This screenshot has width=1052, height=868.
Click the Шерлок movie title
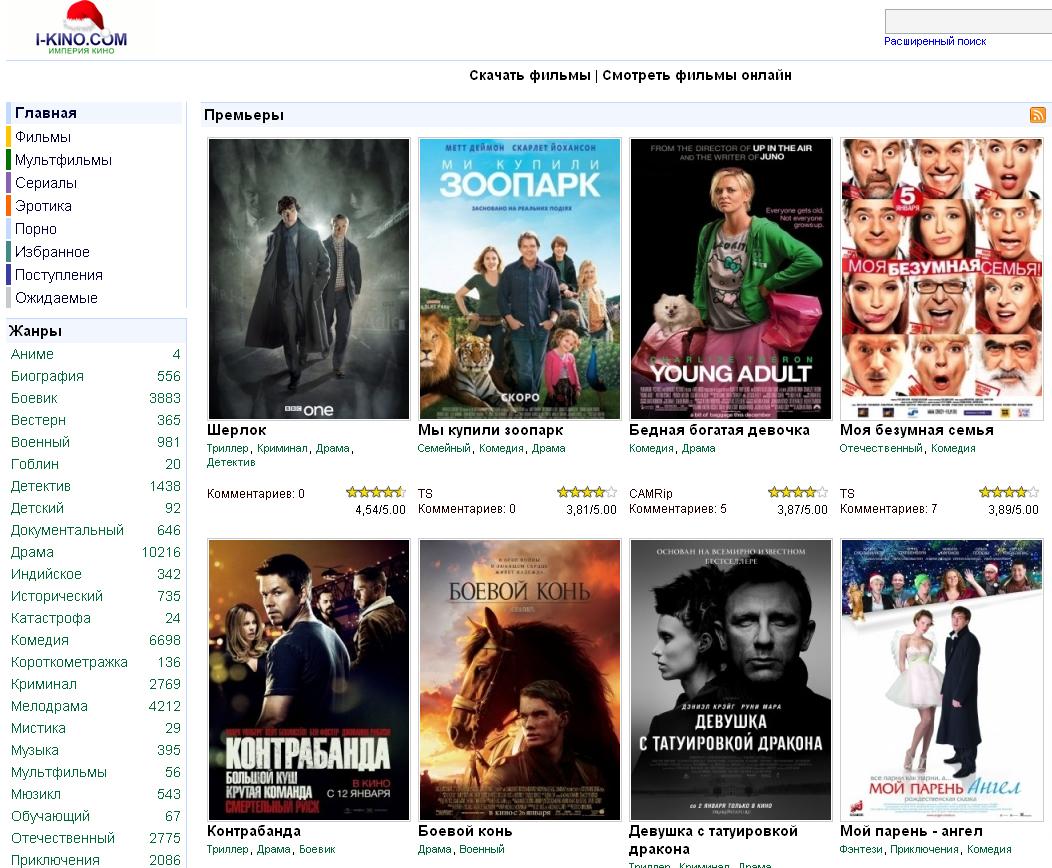point(236,430)
